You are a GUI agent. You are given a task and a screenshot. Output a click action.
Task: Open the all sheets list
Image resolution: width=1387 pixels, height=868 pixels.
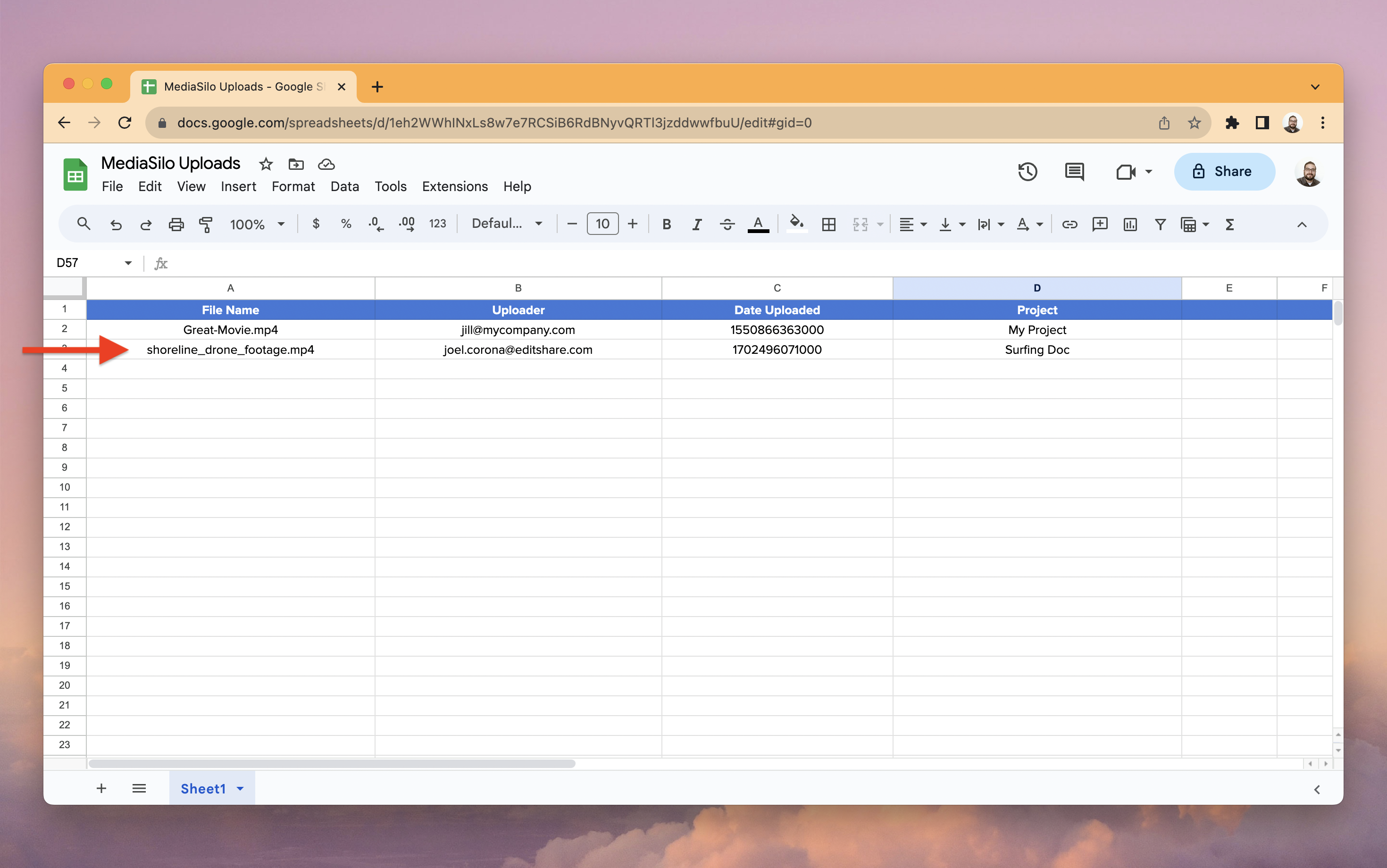pos(139,788)
